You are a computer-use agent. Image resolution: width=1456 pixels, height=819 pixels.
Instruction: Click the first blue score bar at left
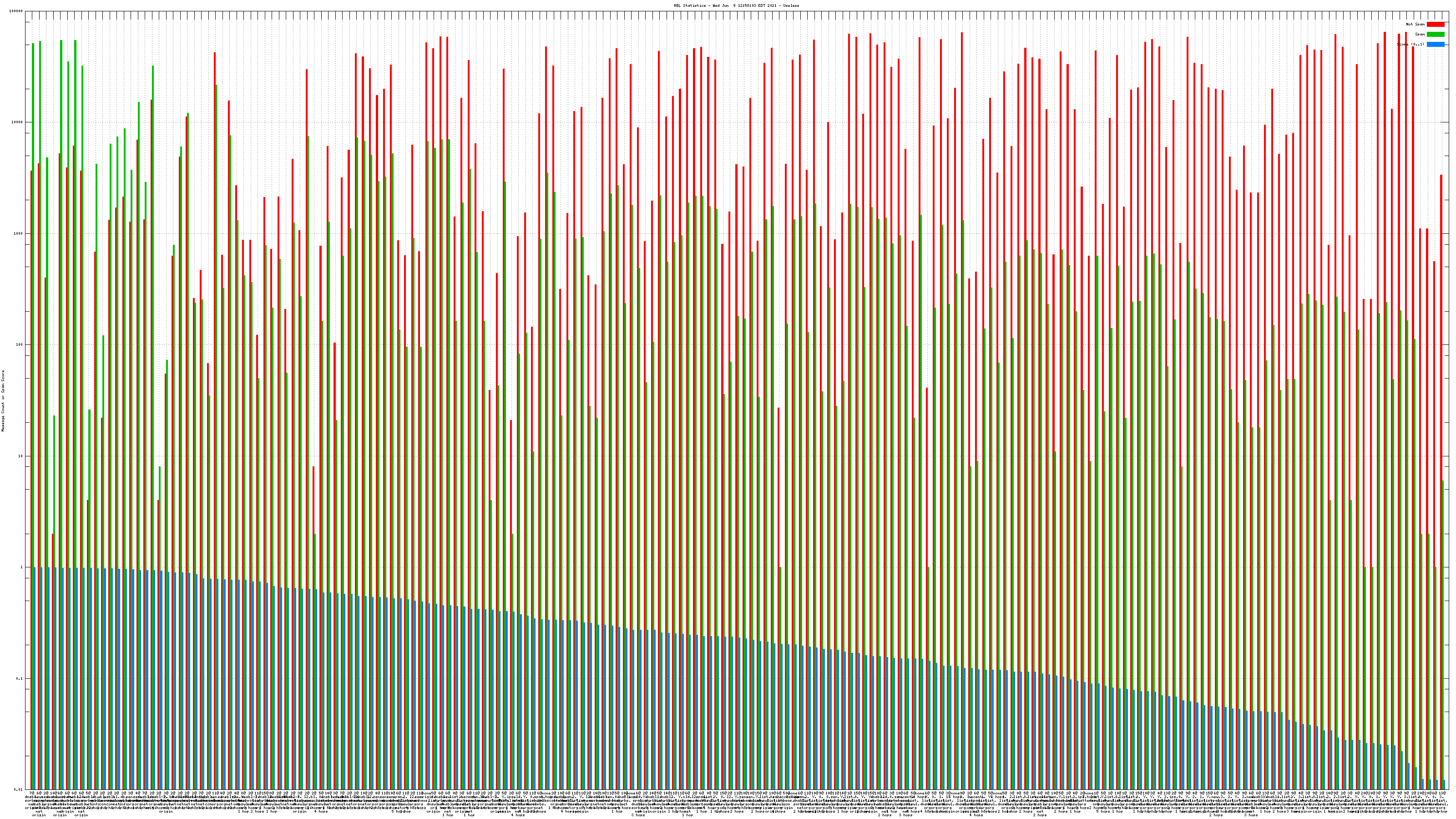(35, 678)
